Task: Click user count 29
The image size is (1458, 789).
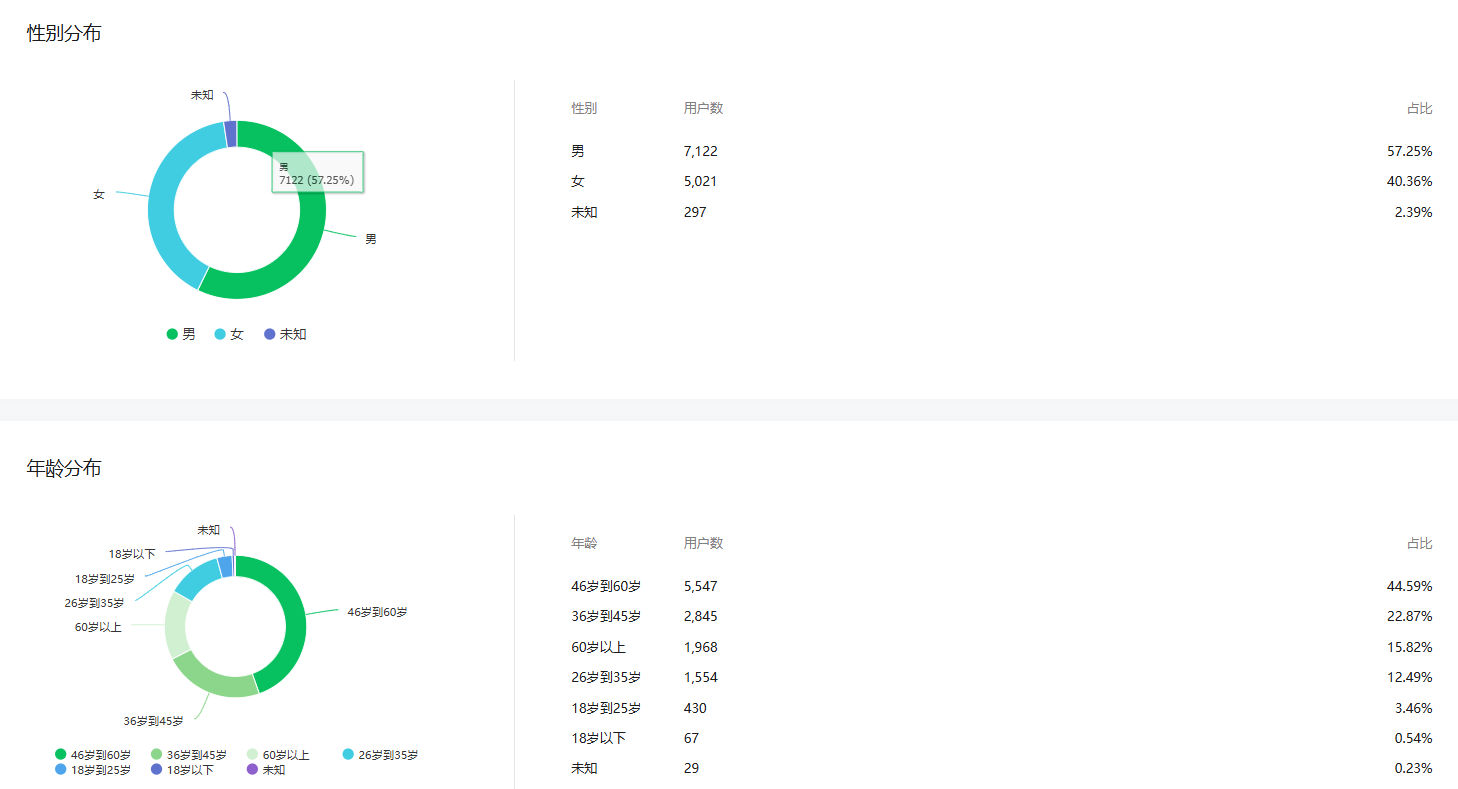Action: pyautogui.click(x=692, y=768)
